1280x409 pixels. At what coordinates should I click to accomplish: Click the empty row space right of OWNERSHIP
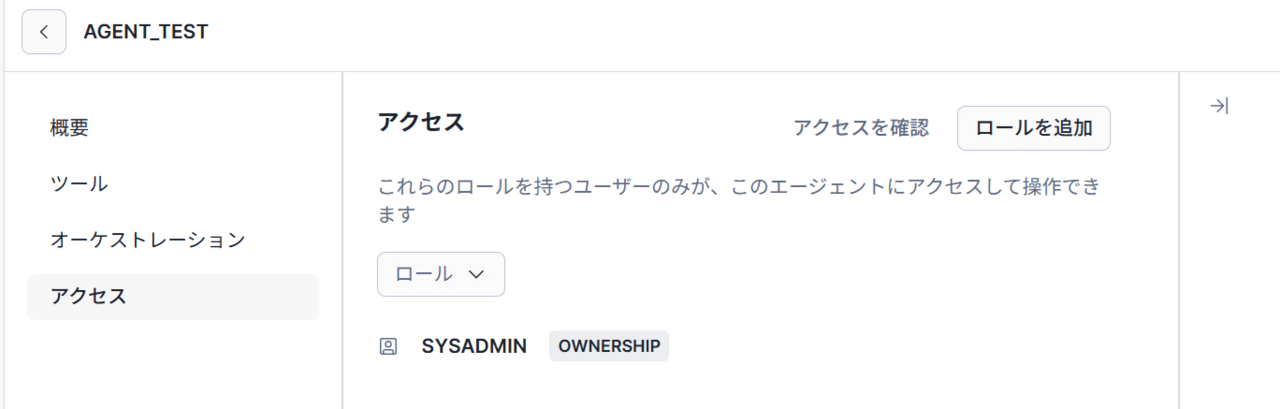point(900,347)
